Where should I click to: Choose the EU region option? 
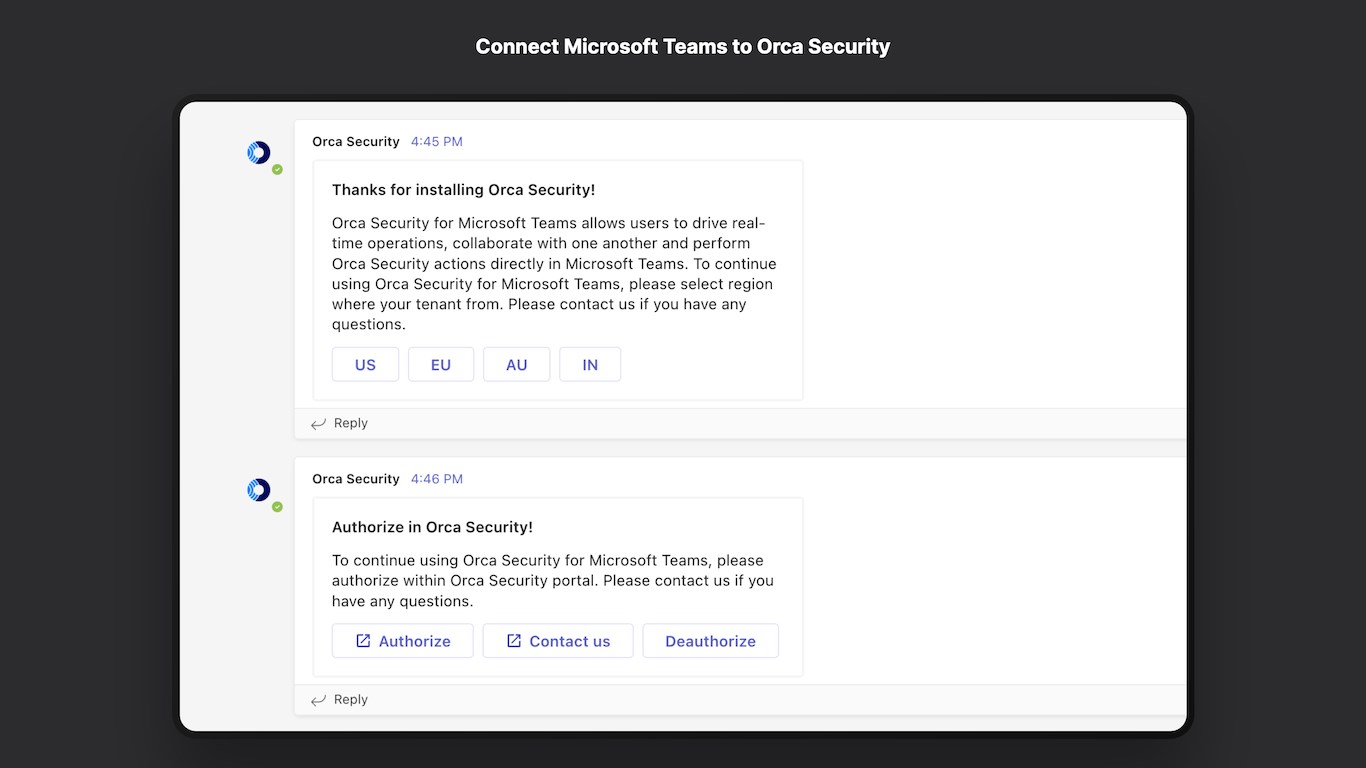coord(441,365)
